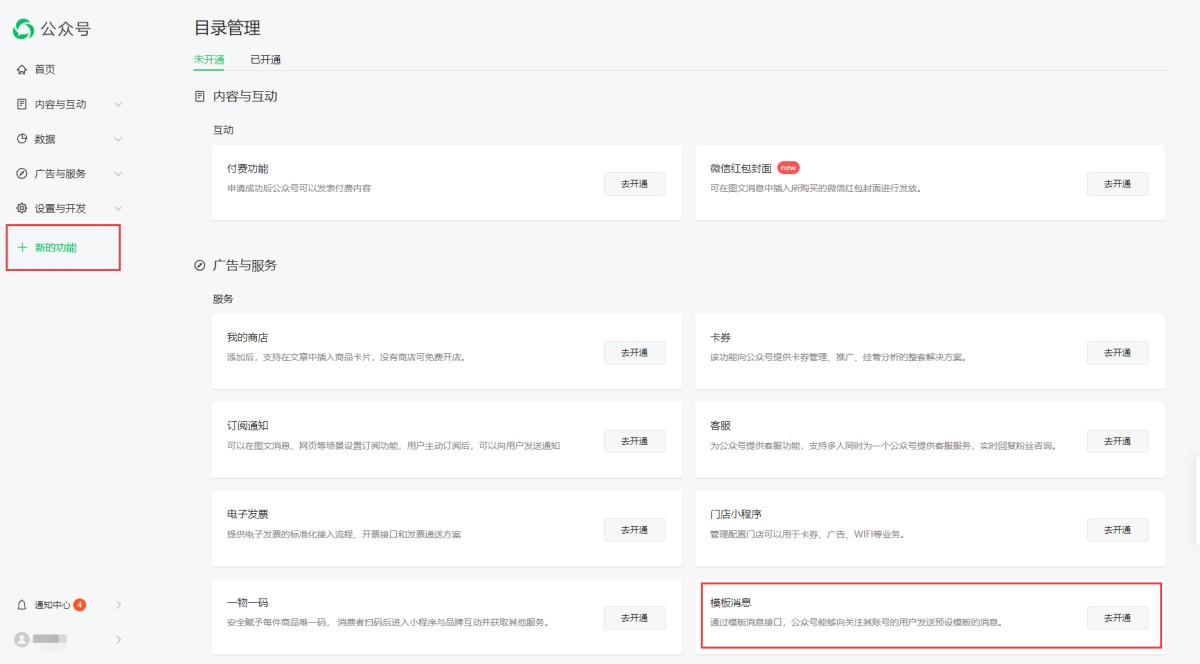Click 去开通 for 模板消息
This screenshot has width=1200, height=664.
[x=1117, y=618]
